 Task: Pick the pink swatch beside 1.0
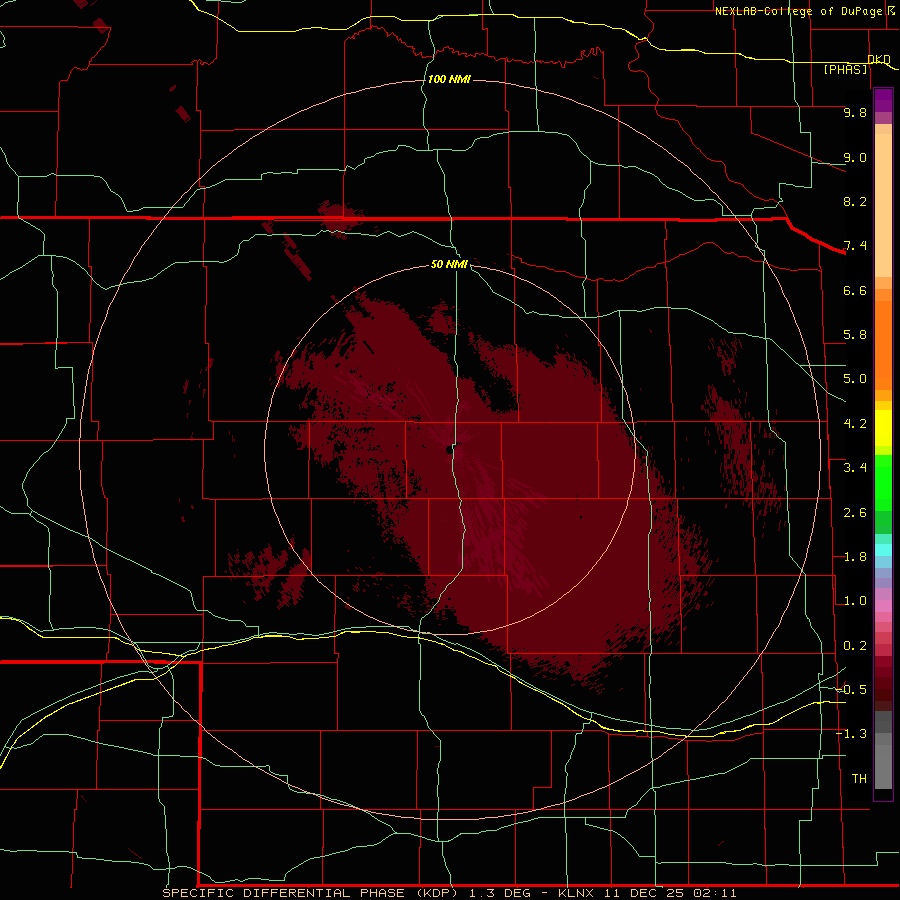click(x=883, y=606)
